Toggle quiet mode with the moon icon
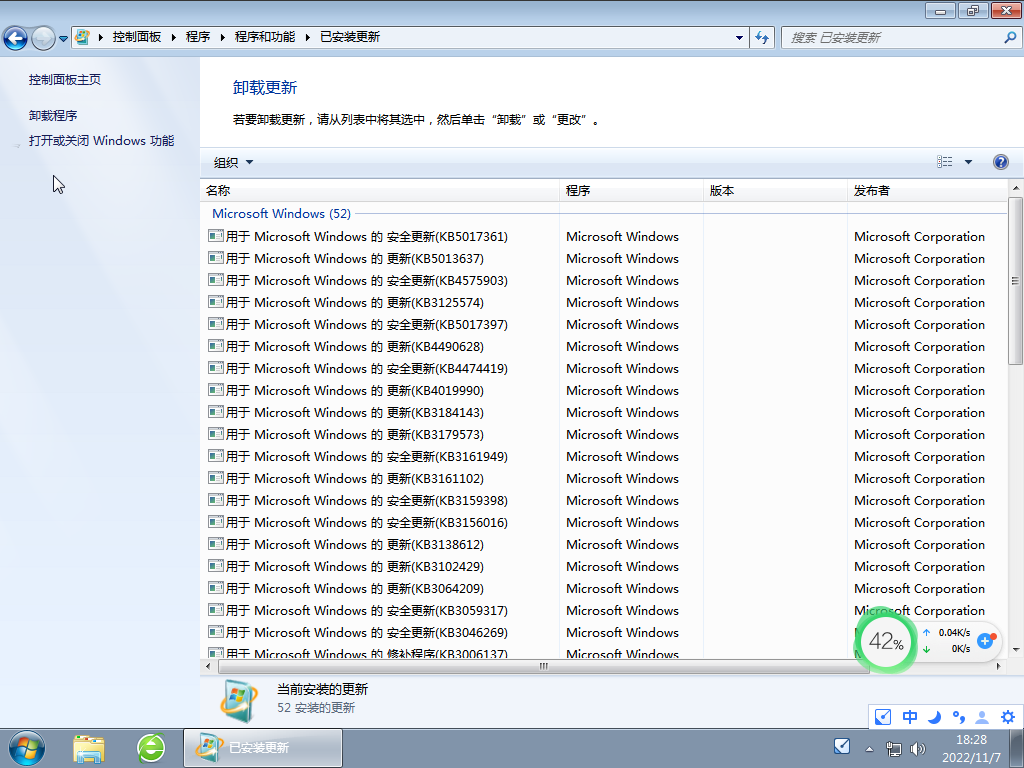This screenshot has width=1024, height=768. pyautogui.click(x=933, y=717)
